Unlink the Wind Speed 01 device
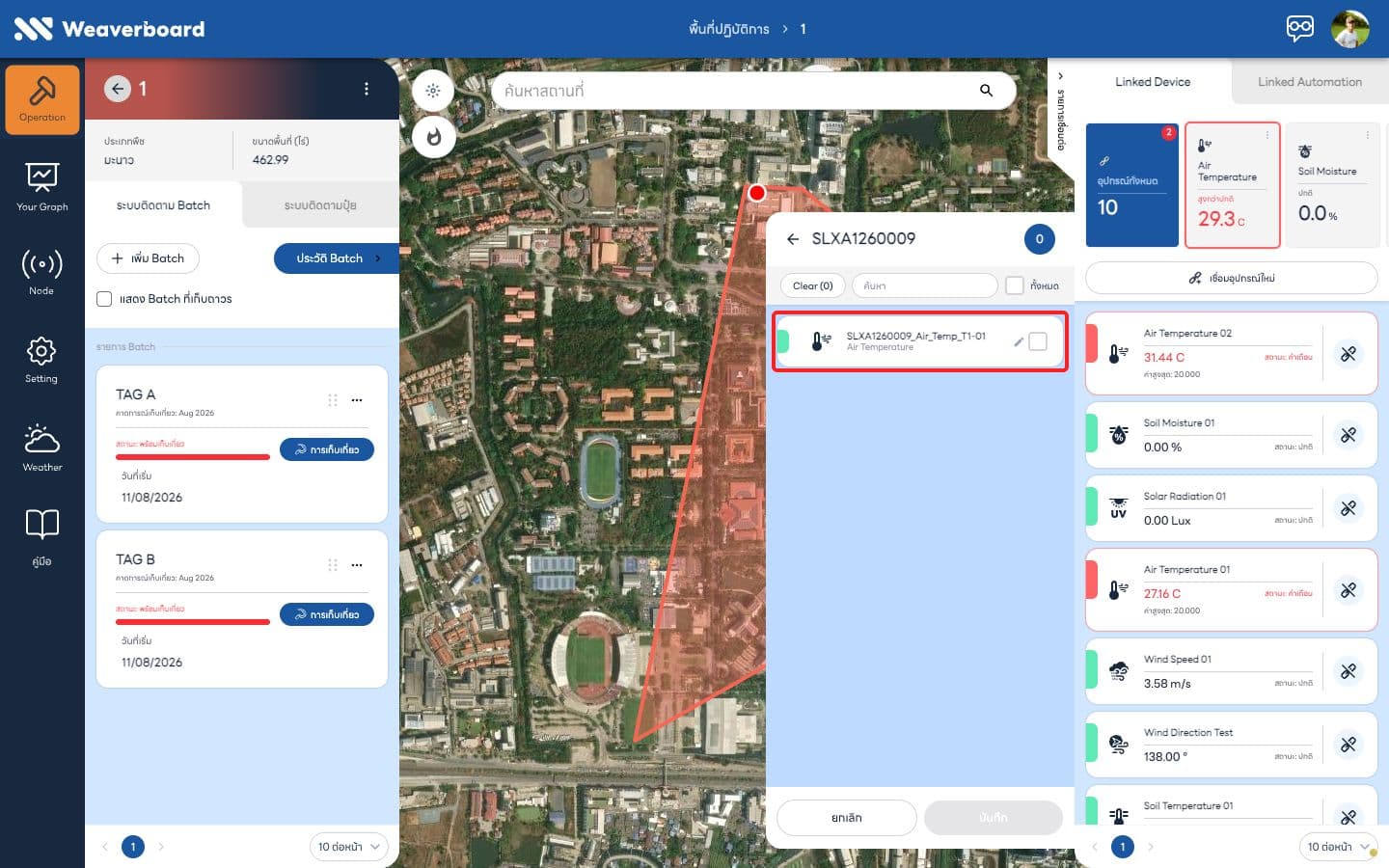The height and width of the screenshot is (868, 1389). pos(1348,670)
